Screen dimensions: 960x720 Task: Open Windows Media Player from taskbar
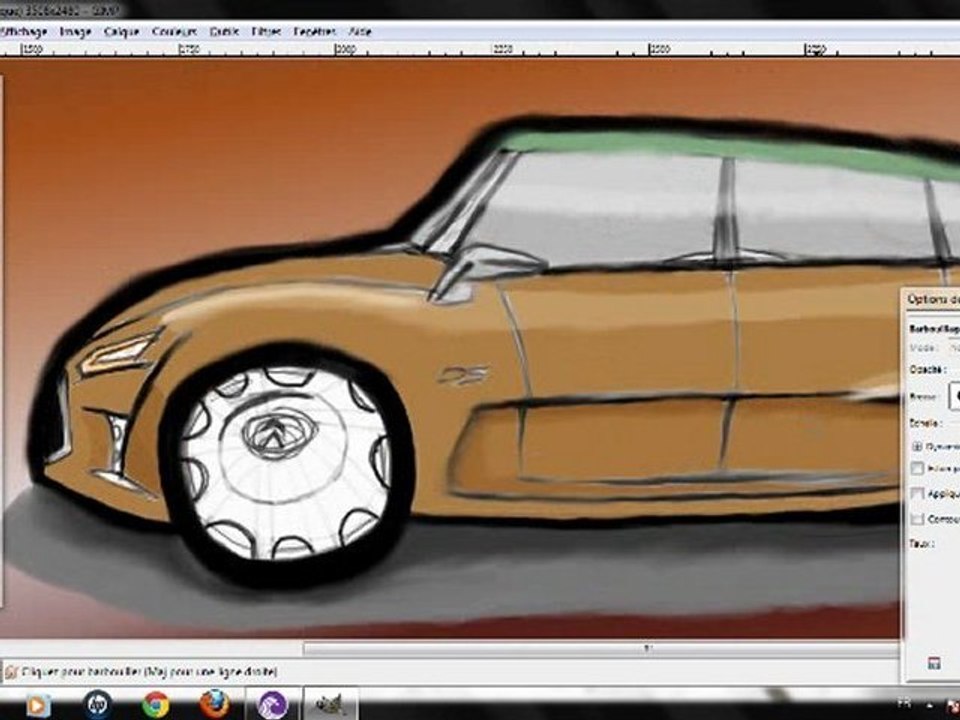37,705
